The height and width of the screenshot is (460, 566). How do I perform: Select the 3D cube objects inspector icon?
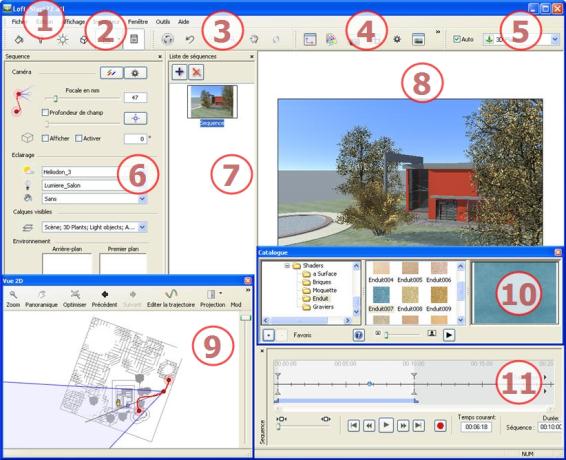pos(84,39)
